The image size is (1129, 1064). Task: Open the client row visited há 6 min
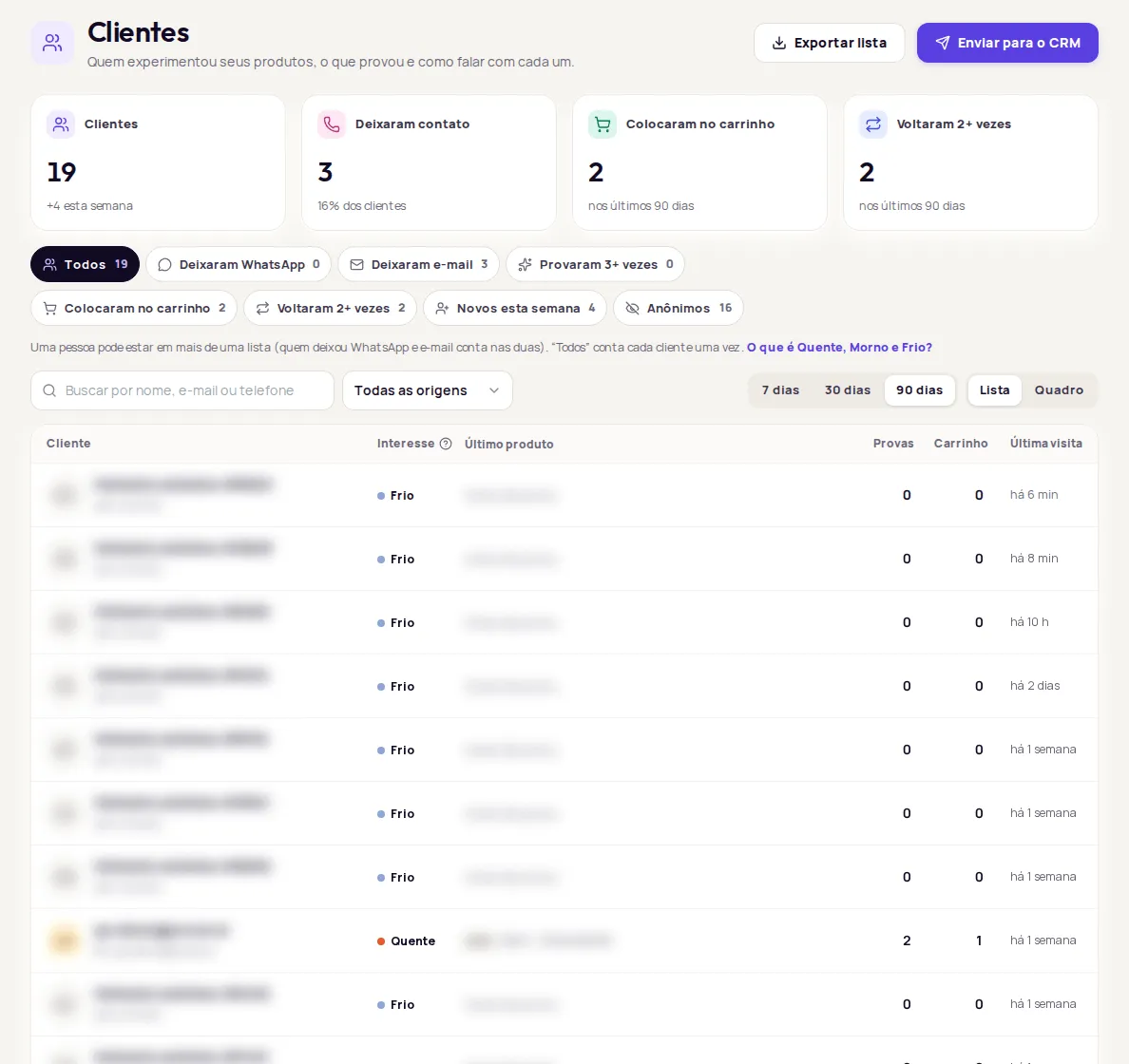click(564, 495)
